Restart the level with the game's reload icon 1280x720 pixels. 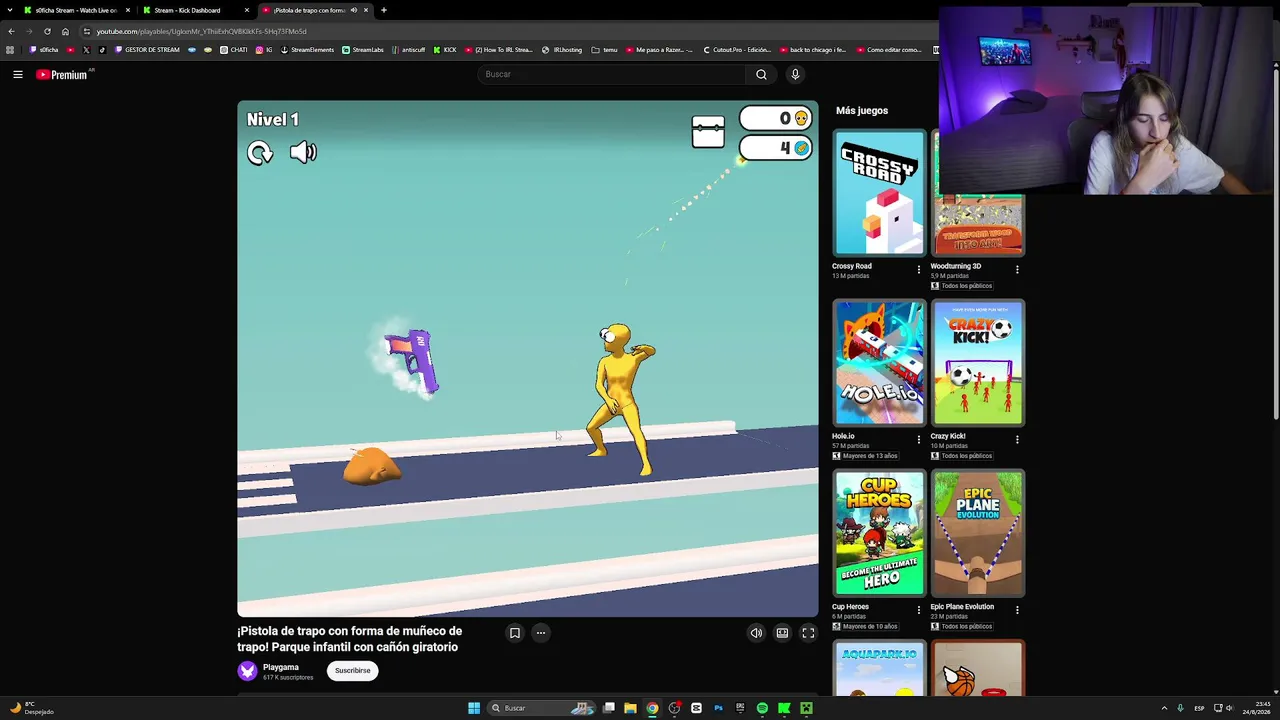260,152
